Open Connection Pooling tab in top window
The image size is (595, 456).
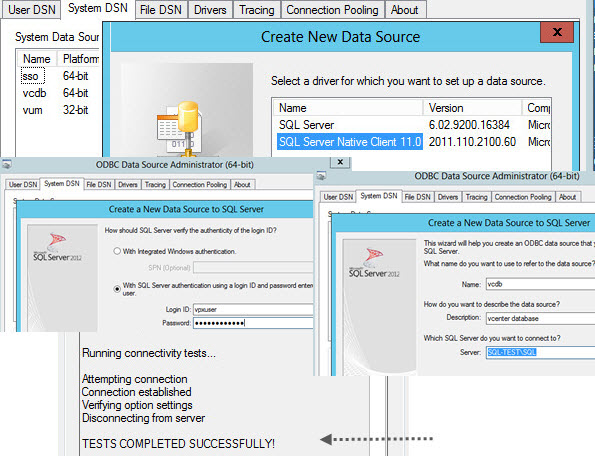click(x=332, y=9)
